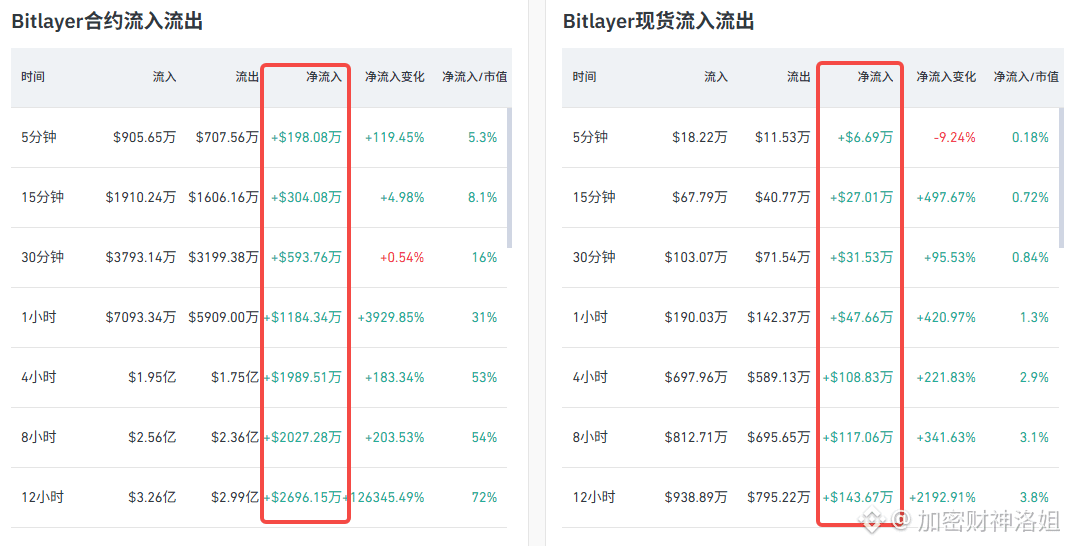Click the Bitlayer合约流入流出 table scrollbar

509,178
